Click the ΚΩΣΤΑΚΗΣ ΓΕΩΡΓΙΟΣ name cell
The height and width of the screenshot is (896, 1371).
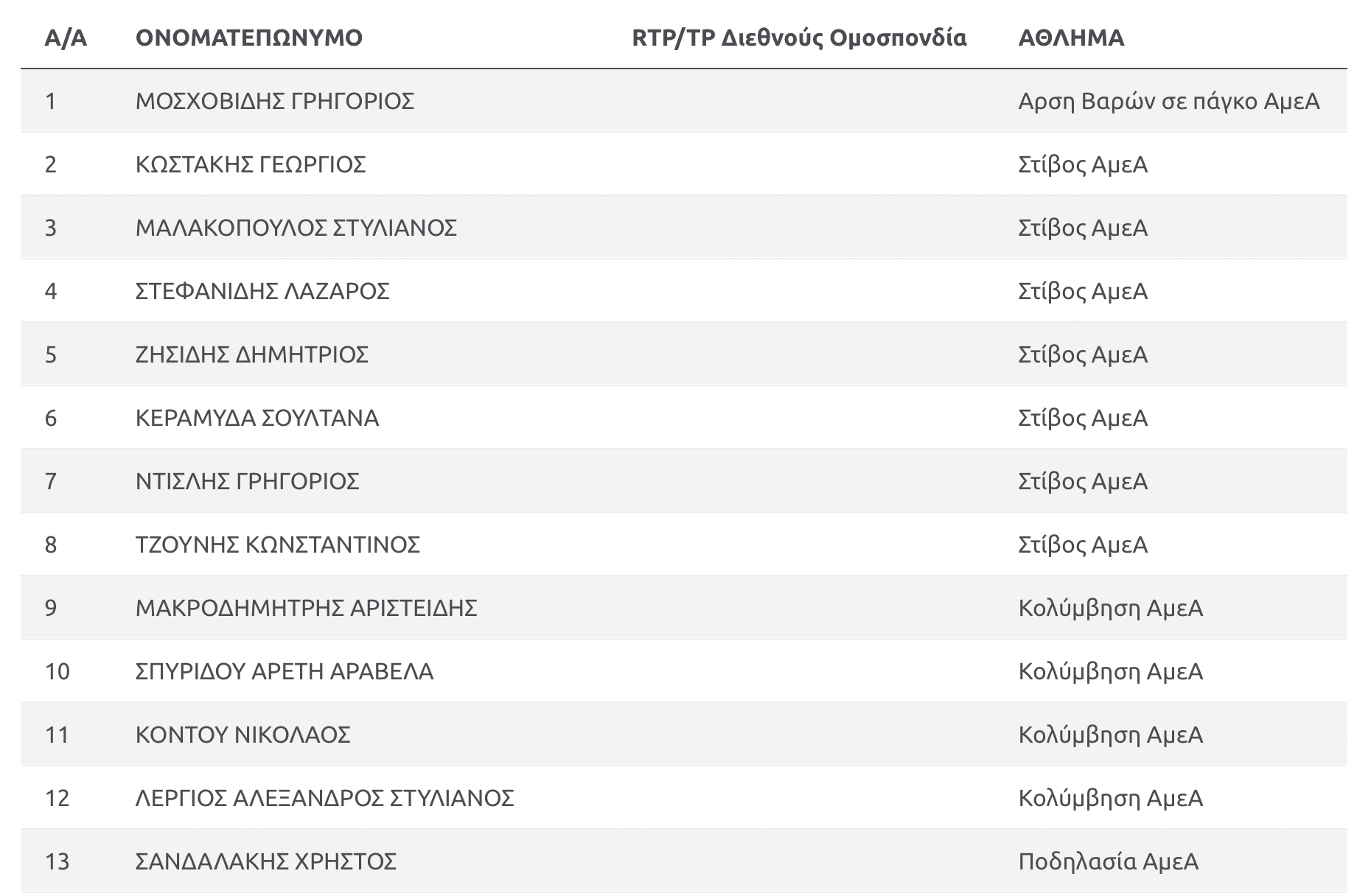251,164
